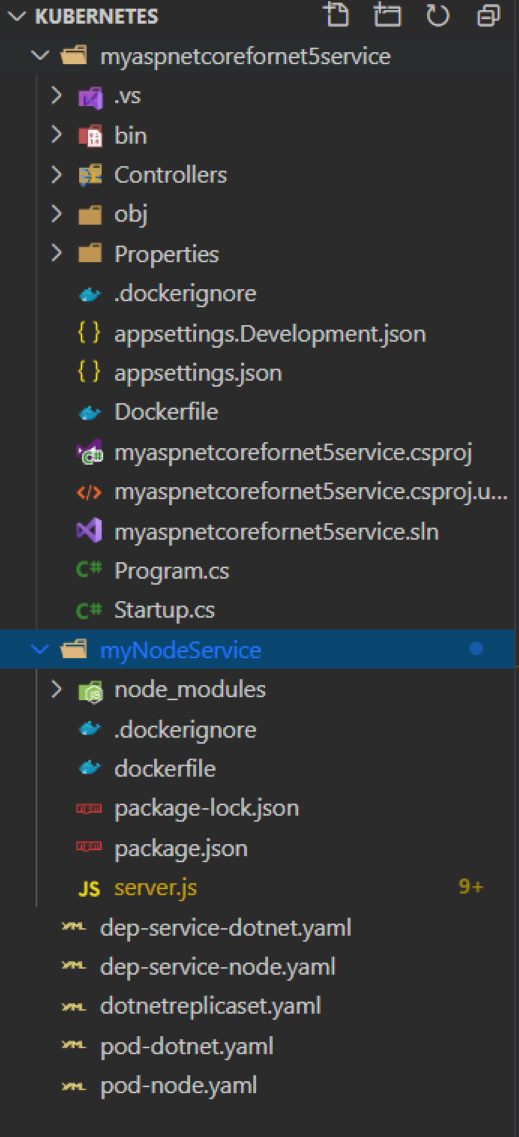Image resolution: width=519 pixels, height=1137 pixels.
Task: Open Startup.cs file
Action: click(165, 611)
